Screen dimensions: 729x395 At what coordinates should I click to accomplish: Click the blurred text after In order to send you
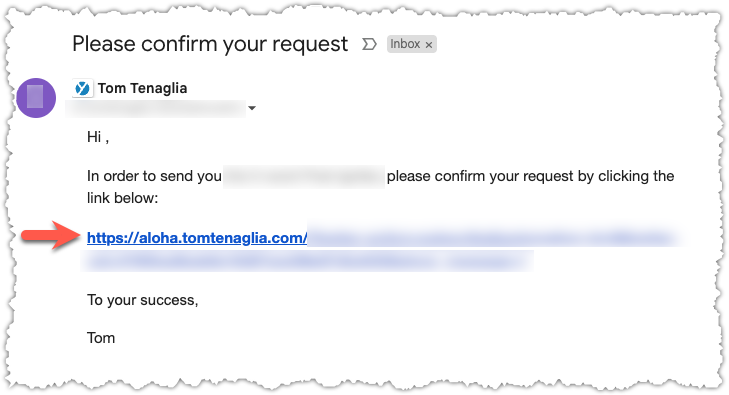click(x=304, y=177)
